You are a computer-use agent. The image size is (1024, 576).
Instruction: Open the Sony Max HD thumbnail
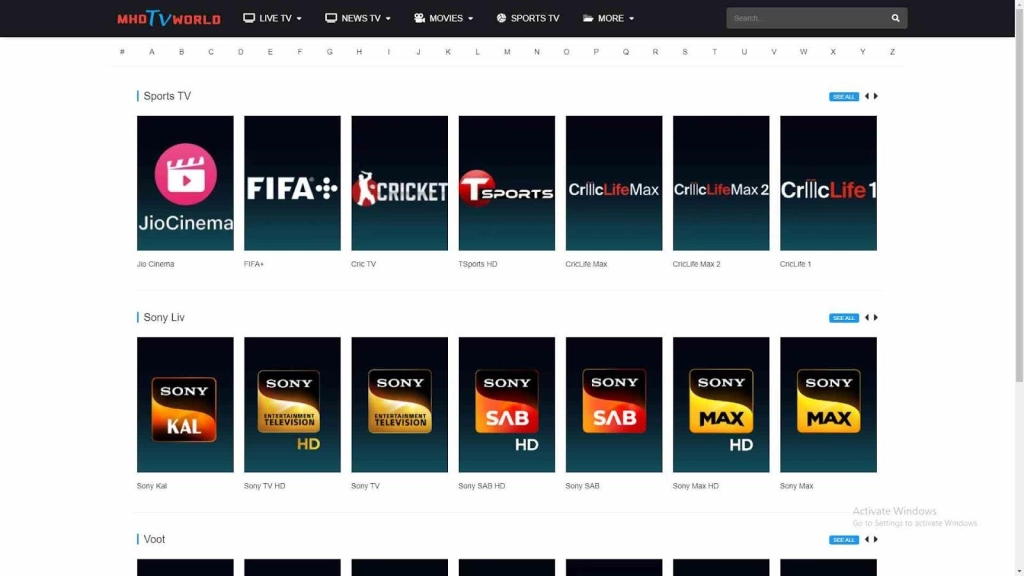click(720, 404)
